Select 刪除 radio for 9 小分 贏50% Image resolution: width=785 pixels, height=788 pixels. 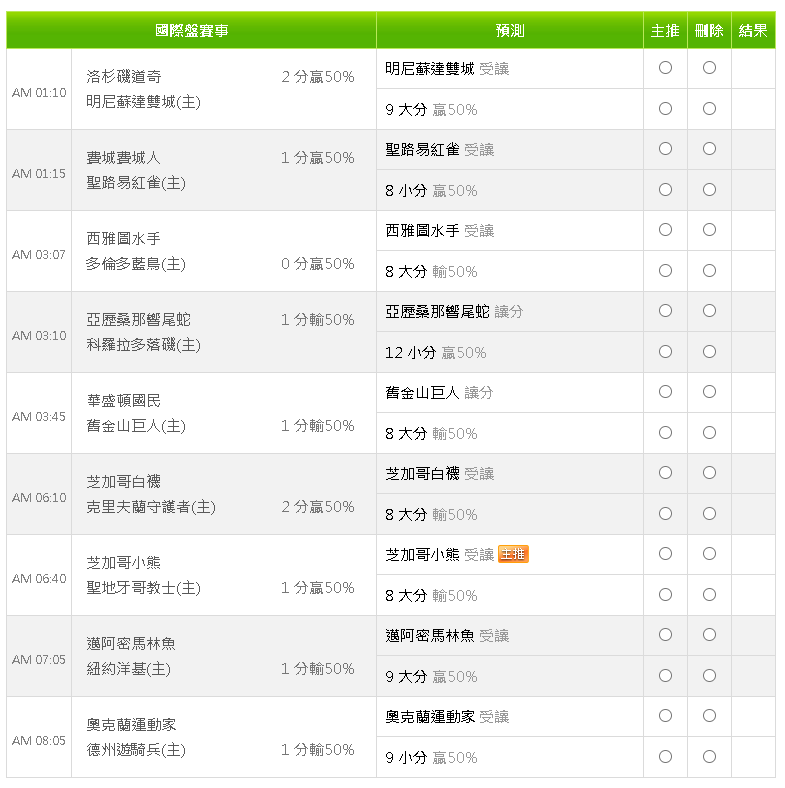[709, 756]
